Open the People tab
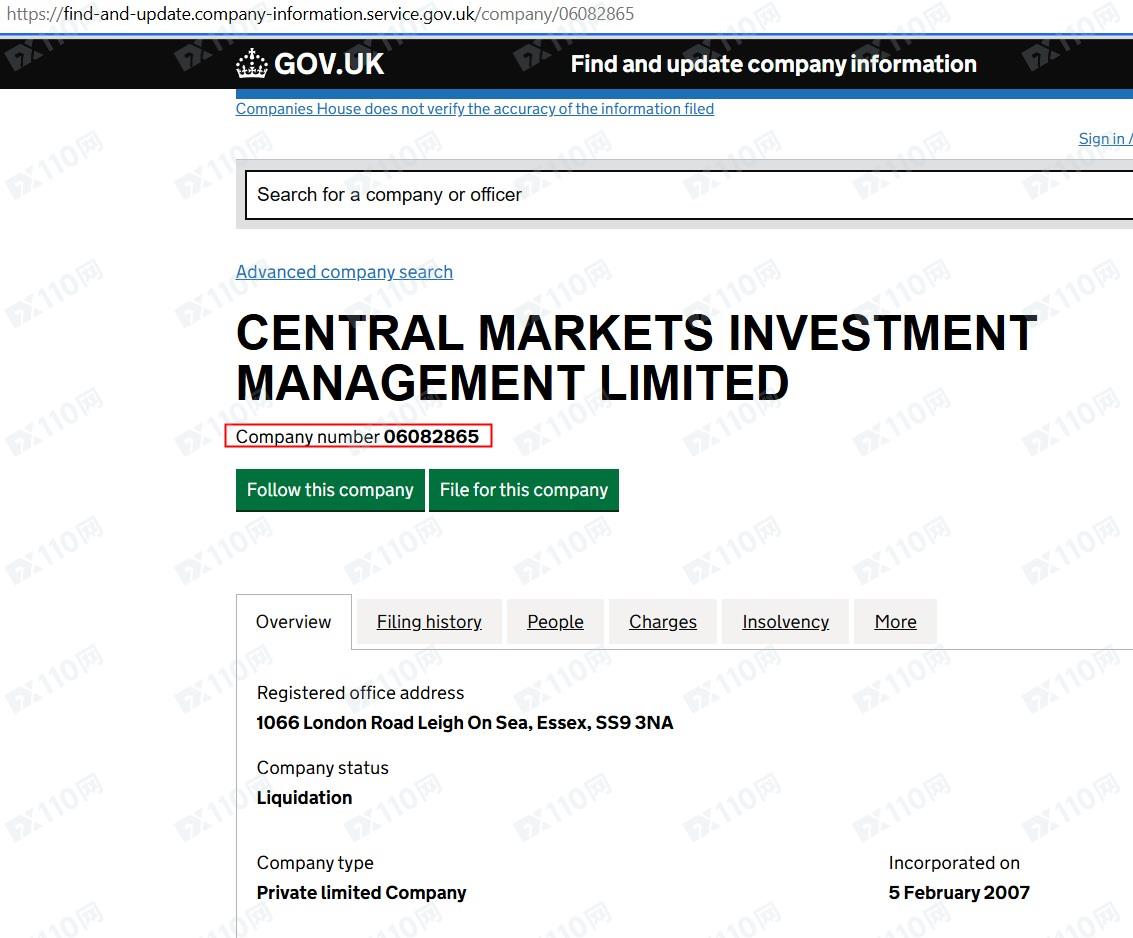 (x=555, y=621)
